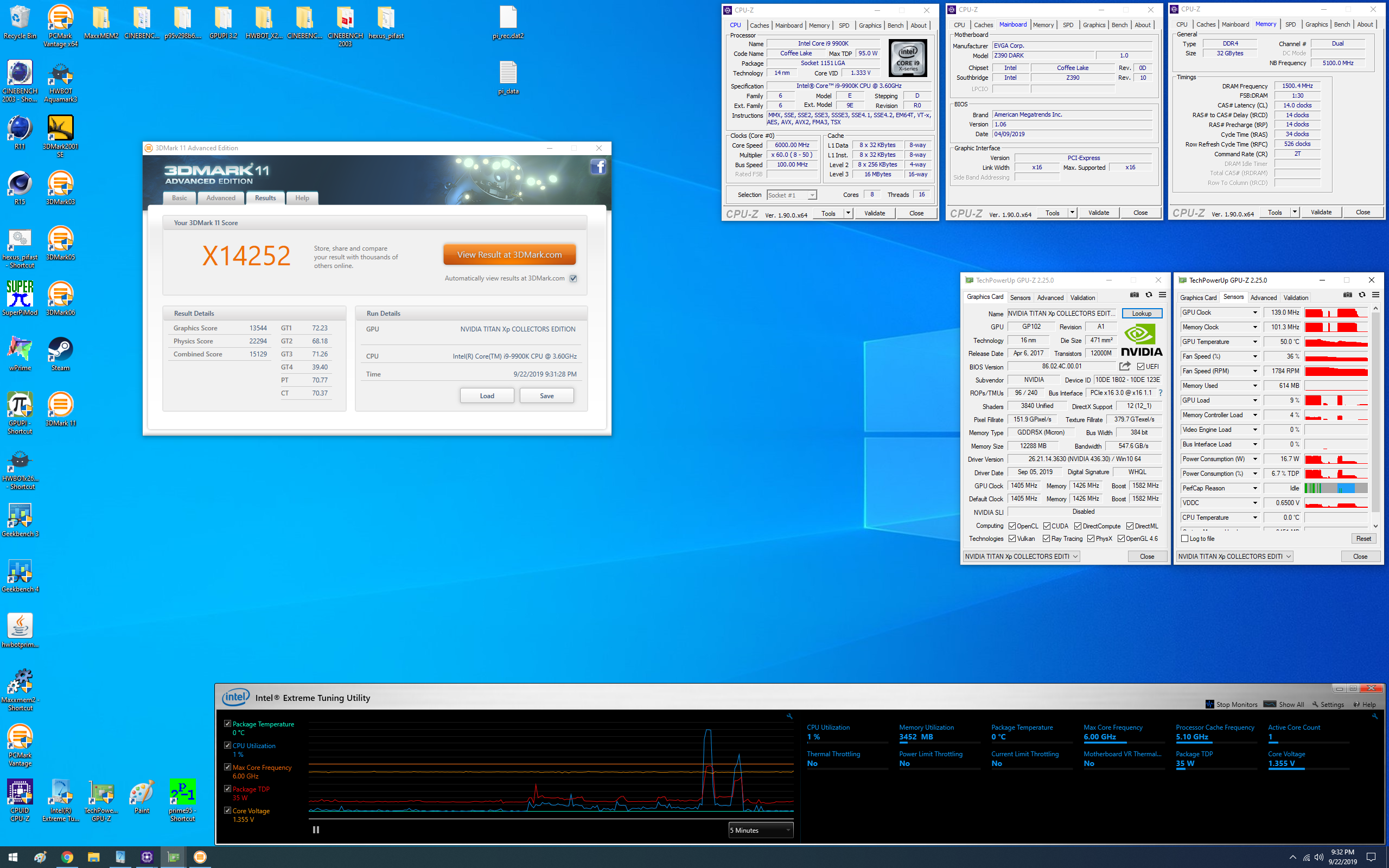
Task: Switch to Advanced tab in 3DMark 11
Action: point(220,198)
